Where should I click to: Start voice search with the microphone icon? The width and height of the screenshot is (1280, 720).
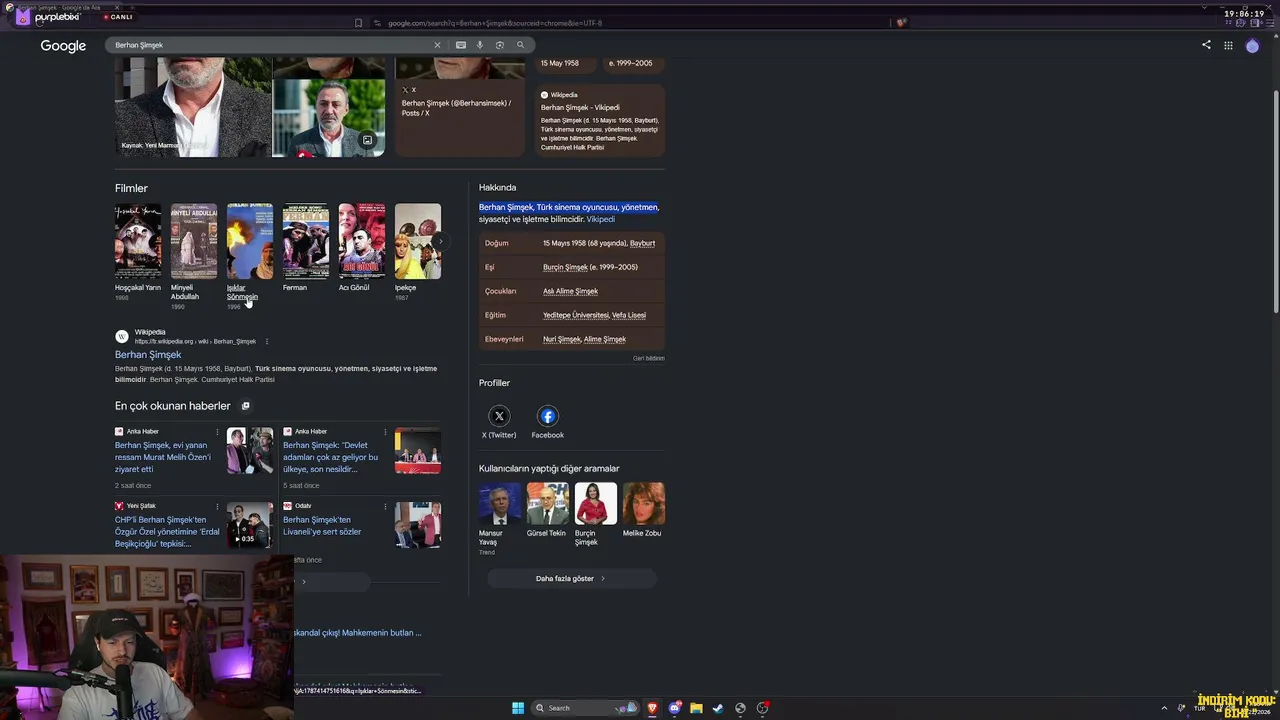[x=480, y=45]
